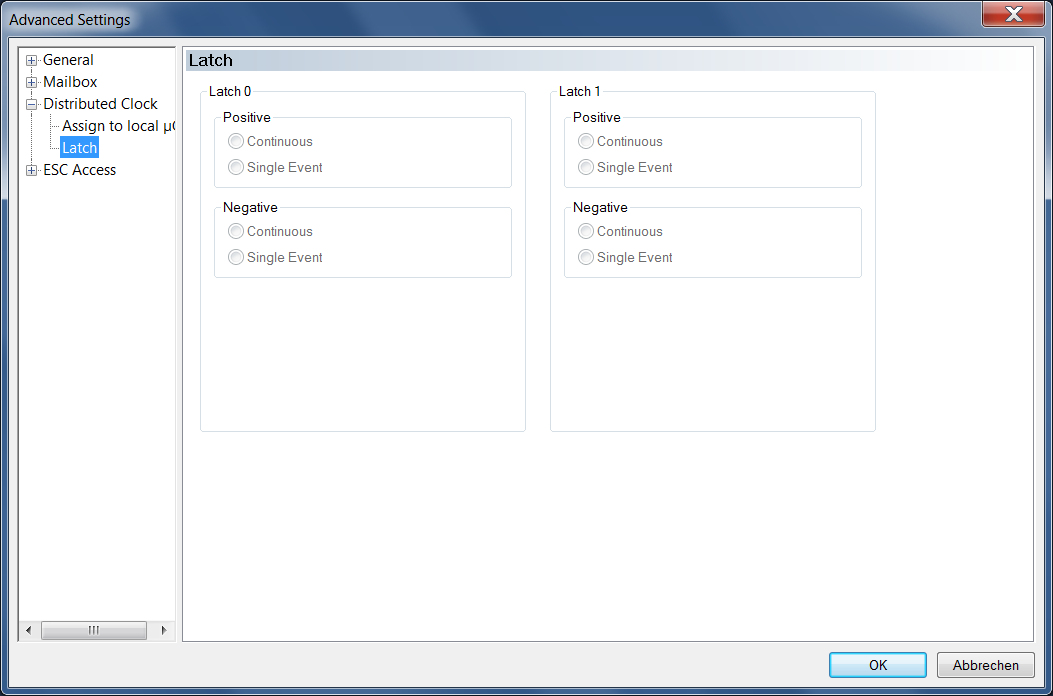The image size is (1053, 696).
Task: Select General in the settings tree
Action: (x=68, y=60)
